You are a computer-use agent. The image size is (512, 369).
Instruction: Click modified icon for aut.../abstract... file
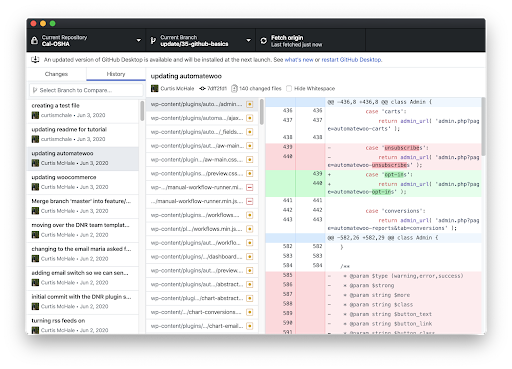click(x=249, y=284)
